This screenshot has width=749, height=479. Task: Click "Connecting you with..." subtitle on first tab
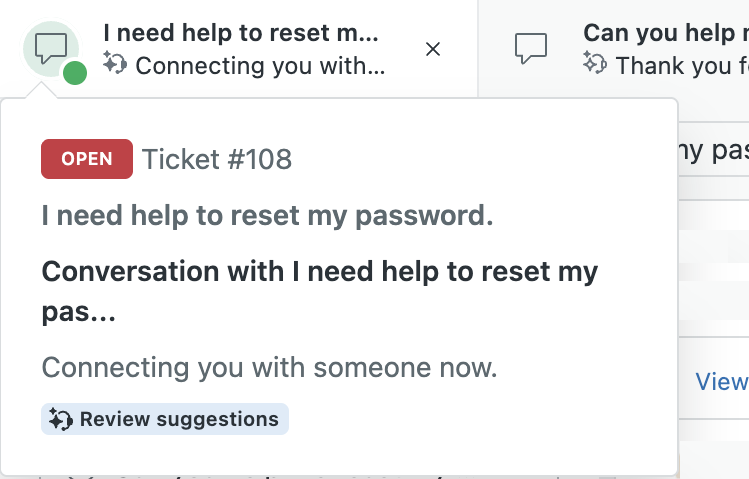259,66
